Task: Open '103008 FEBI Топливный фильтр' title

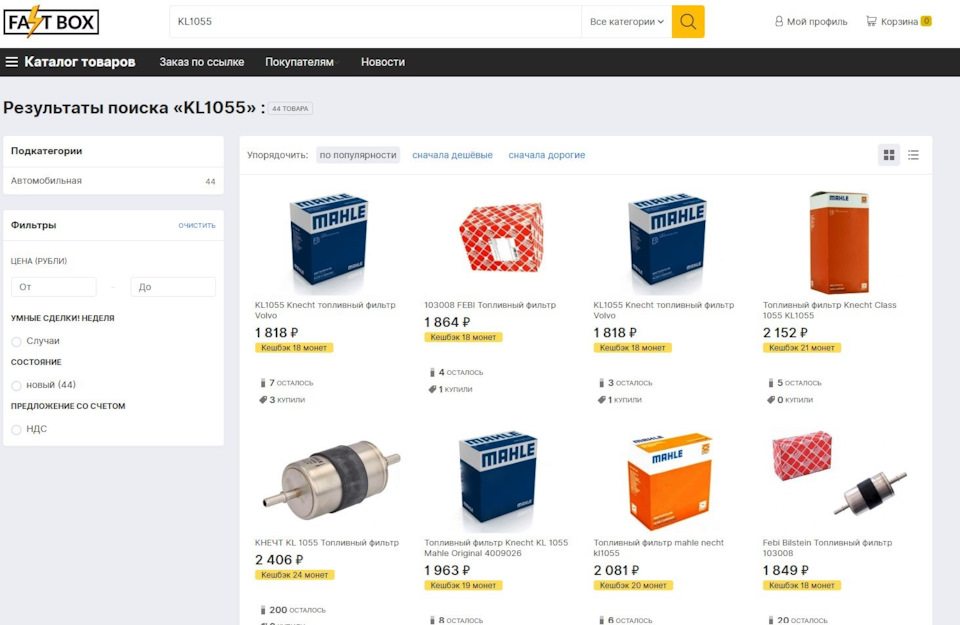Action: pyautogui.click(x=490, y=305)
